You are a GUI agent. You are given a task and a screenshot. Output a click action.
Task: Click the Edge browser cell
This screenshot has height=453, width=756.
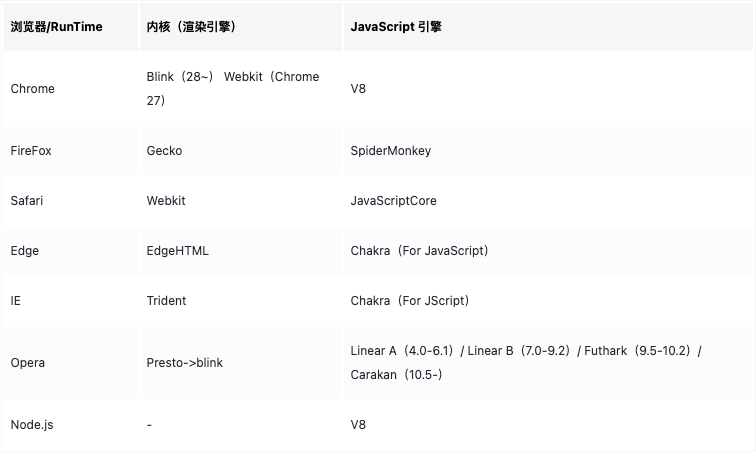pyautogui.click(x=25, y=251)
